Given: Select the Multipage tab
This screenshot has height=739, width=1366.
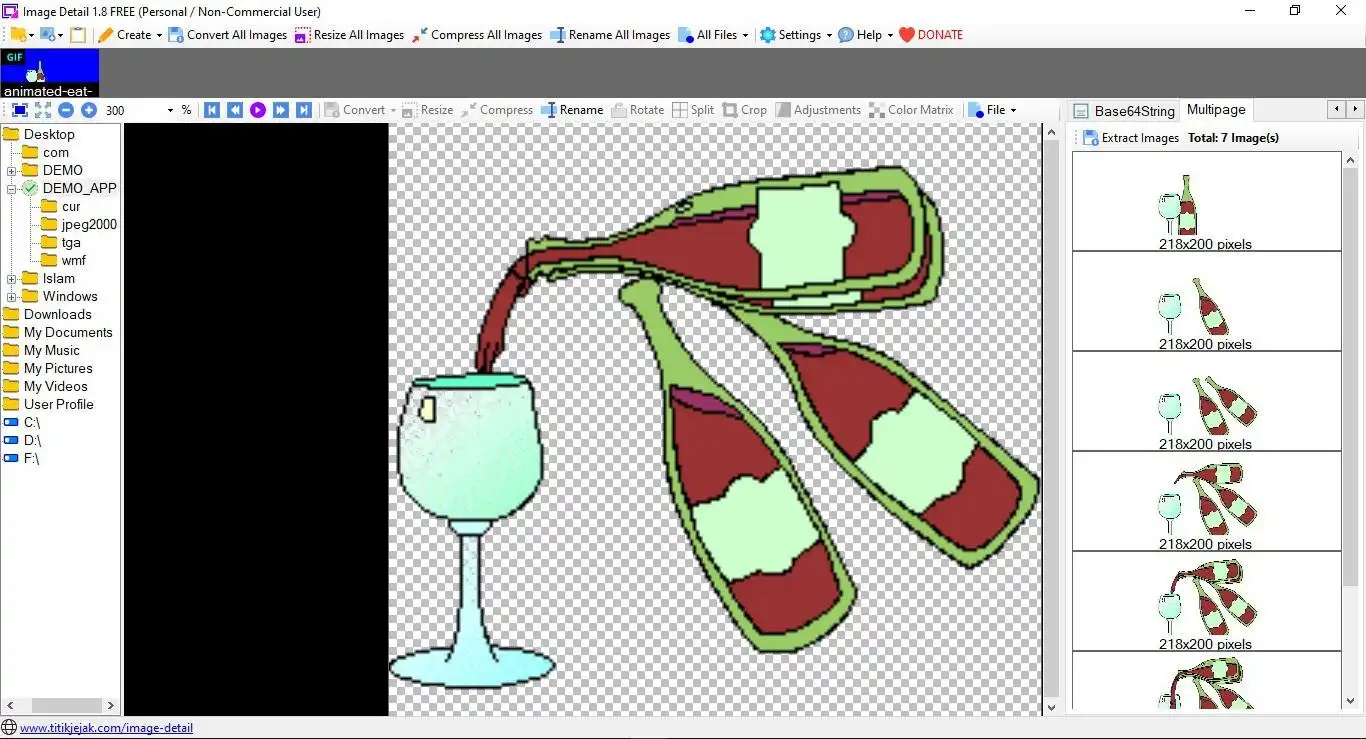Looking at the screenshot, I should coord(1216,110).
